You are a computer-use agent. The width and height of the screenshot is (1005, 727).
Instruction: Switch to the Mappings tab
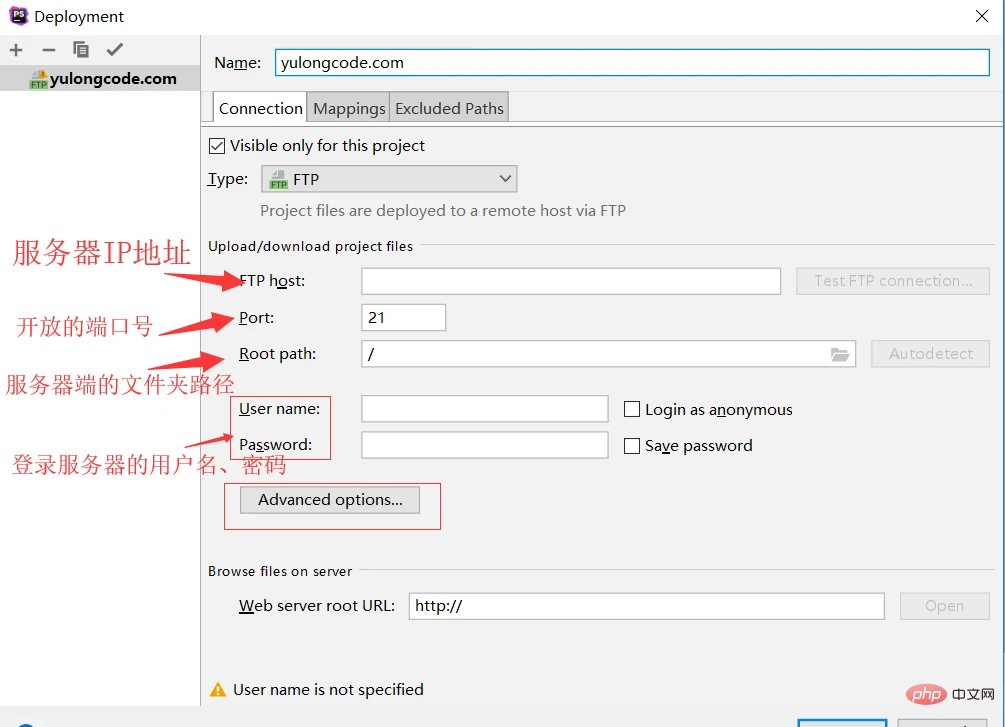pos(349,108)
